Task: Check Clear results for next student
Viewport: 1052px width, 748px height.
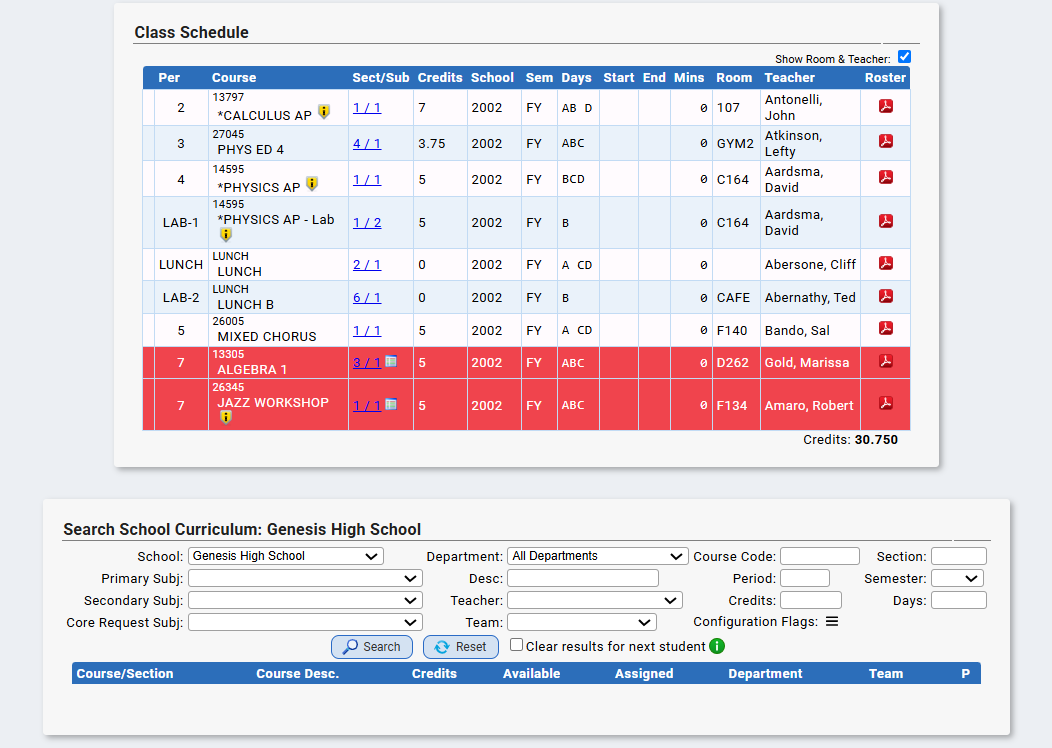Action: click(x=516, y=645)
